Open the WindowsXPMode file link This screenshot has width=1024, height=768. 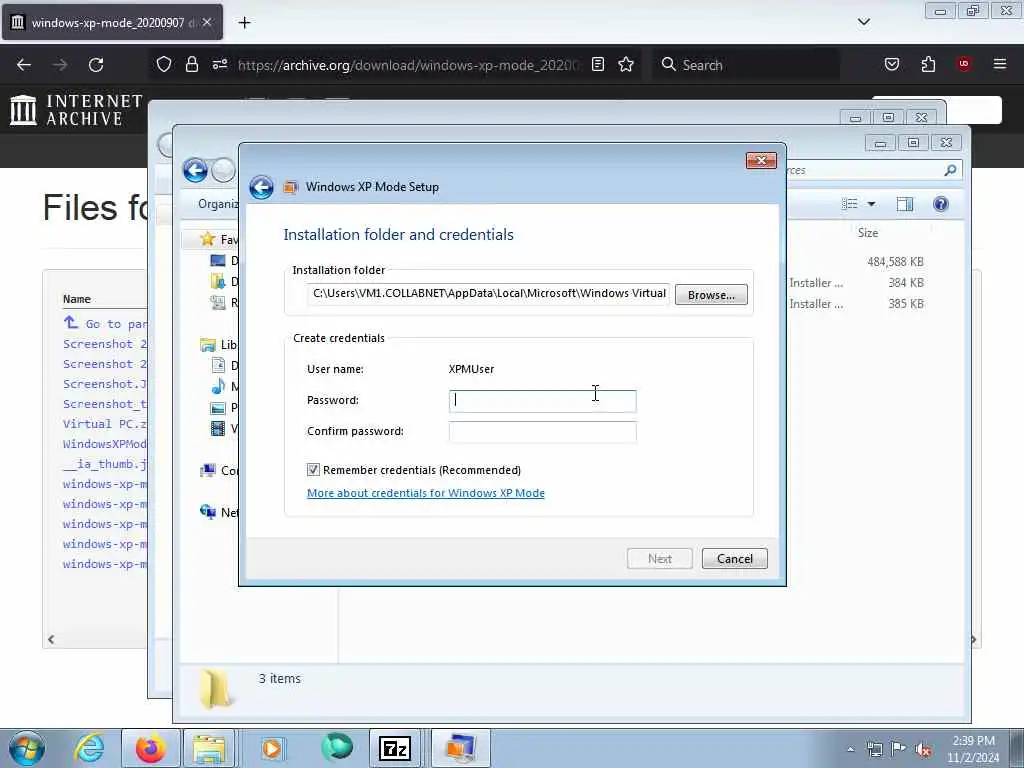point(105,444)
